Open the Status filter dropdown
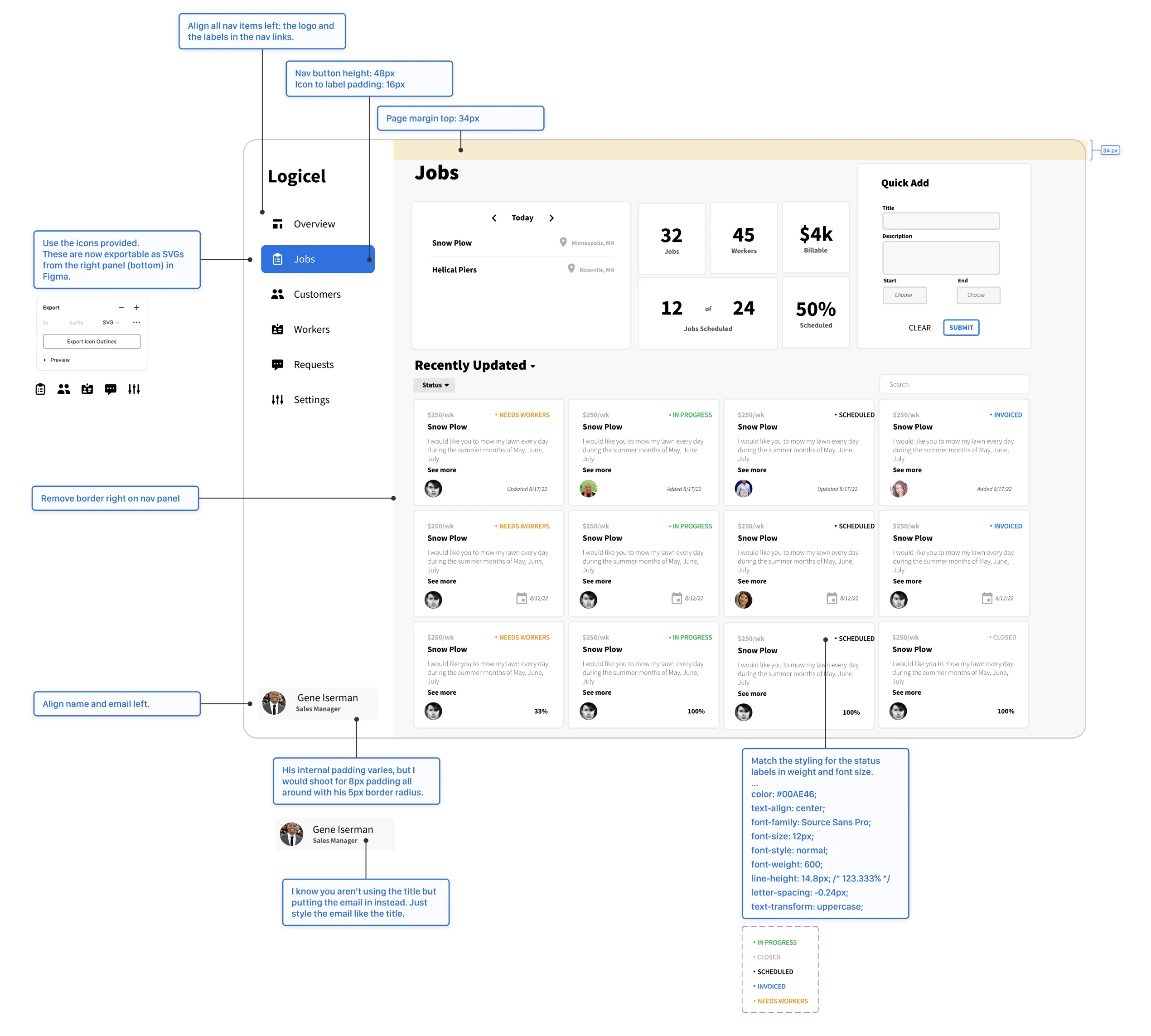This screenshot has height=1036, width=1151. pyautogui.click(x=434, y=385)
